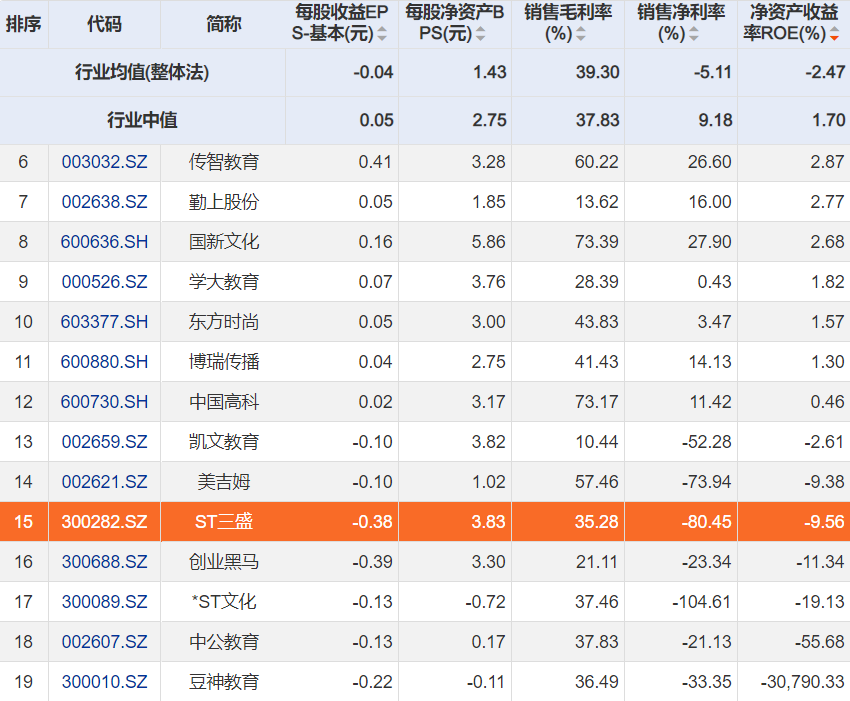Select company name 勤上股份

[x=224, y=202]
